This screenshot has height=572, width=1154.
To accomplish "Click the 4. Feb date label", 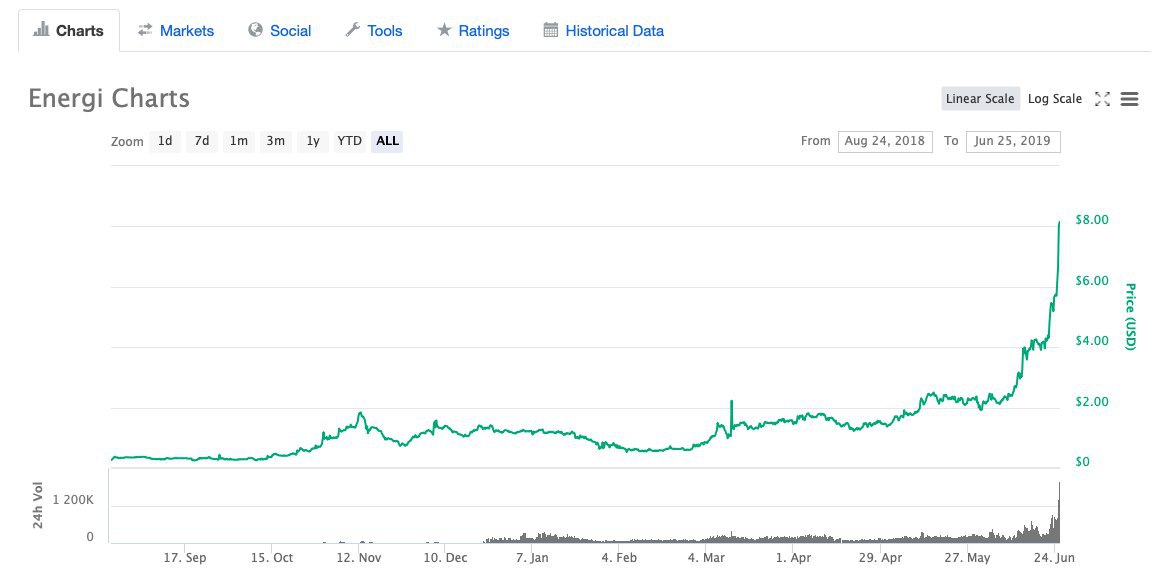I will point(619,558).
